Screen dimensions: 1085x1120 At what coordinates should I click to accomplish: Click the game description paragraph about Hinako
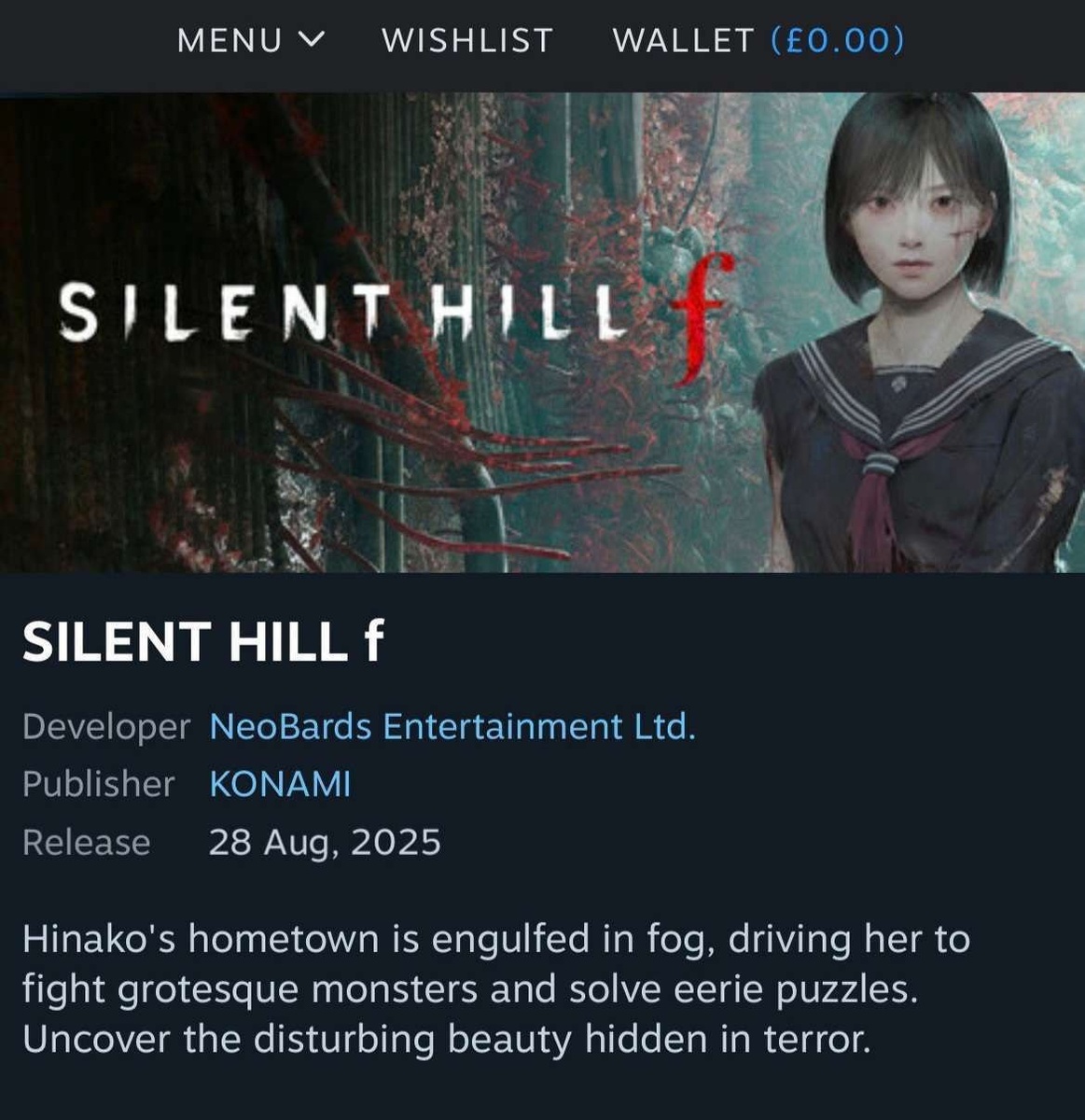[x=496, y=989]
